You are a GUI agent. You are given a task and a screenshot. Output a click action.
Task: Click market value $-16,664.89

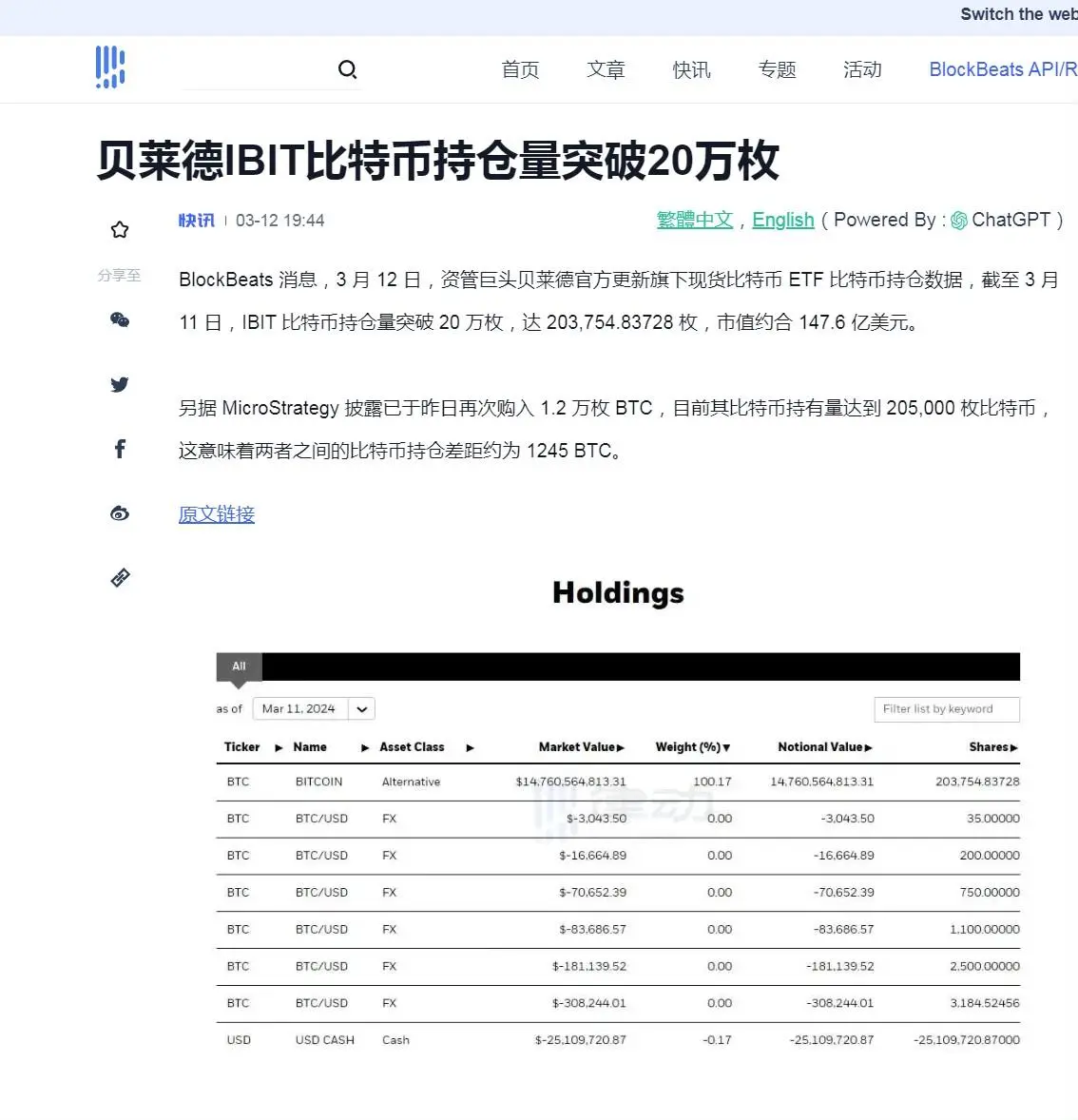[593, 856]
